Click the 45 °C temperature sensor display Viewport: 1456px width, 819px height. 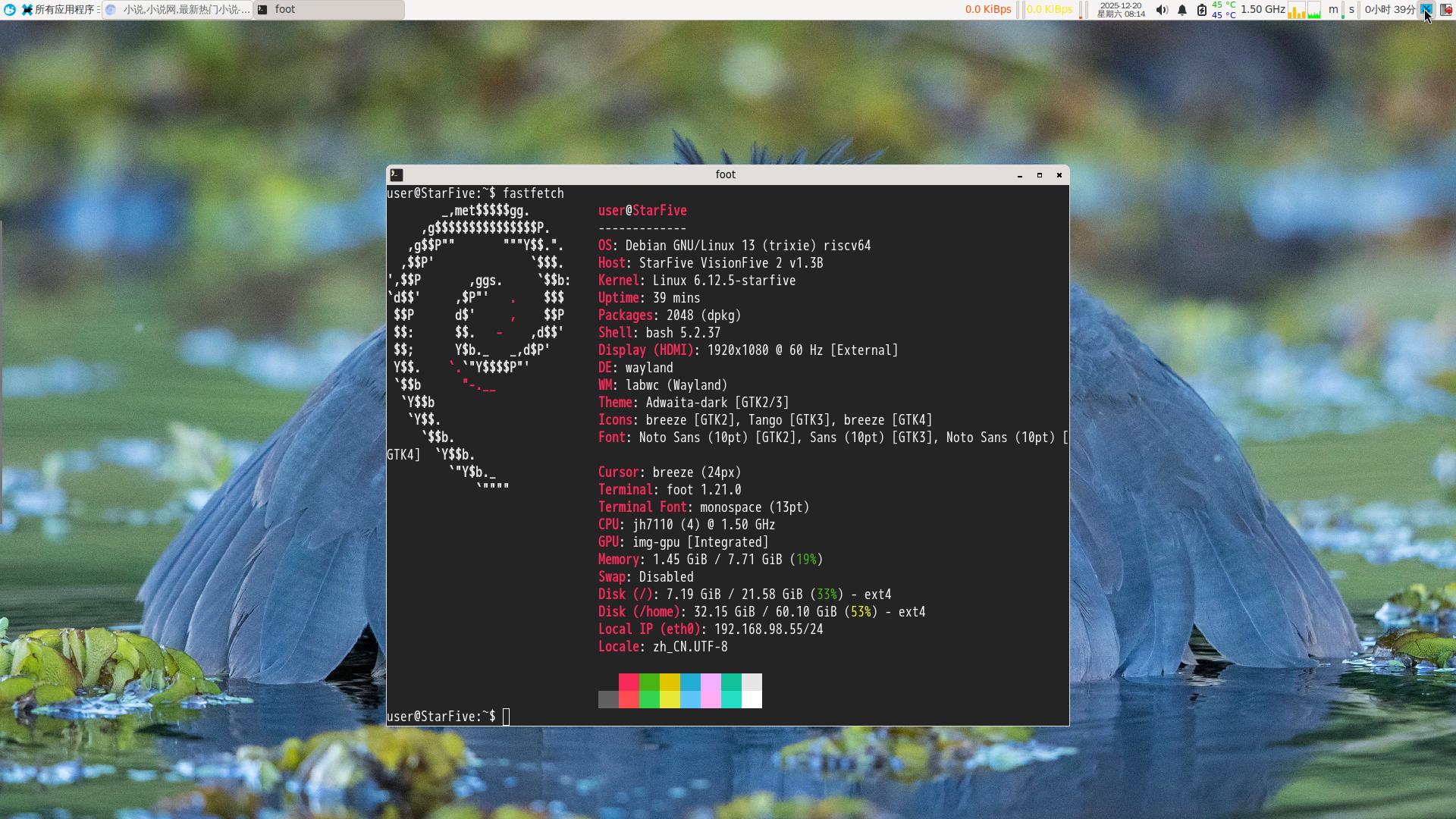coord(1223,10)
